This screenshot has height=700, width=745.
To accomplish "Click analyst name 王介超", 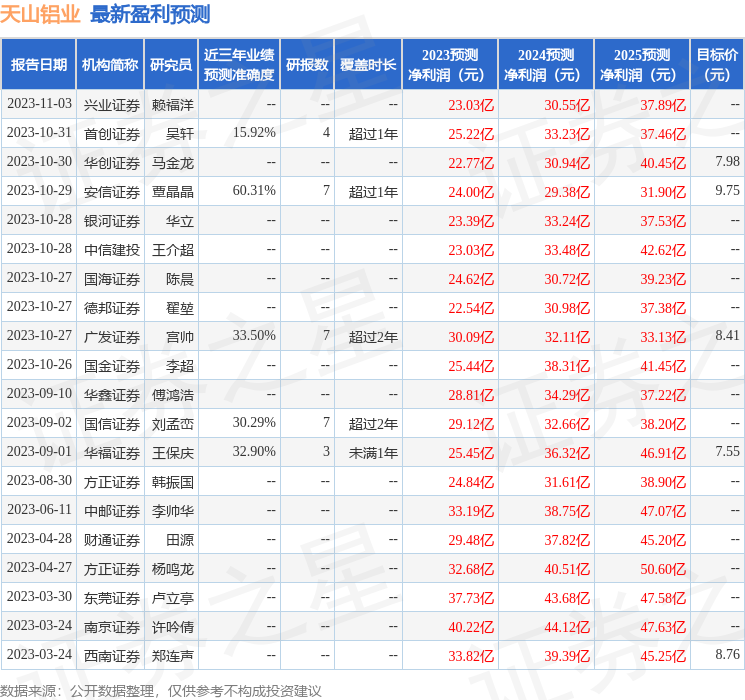I will coord(172,250).
